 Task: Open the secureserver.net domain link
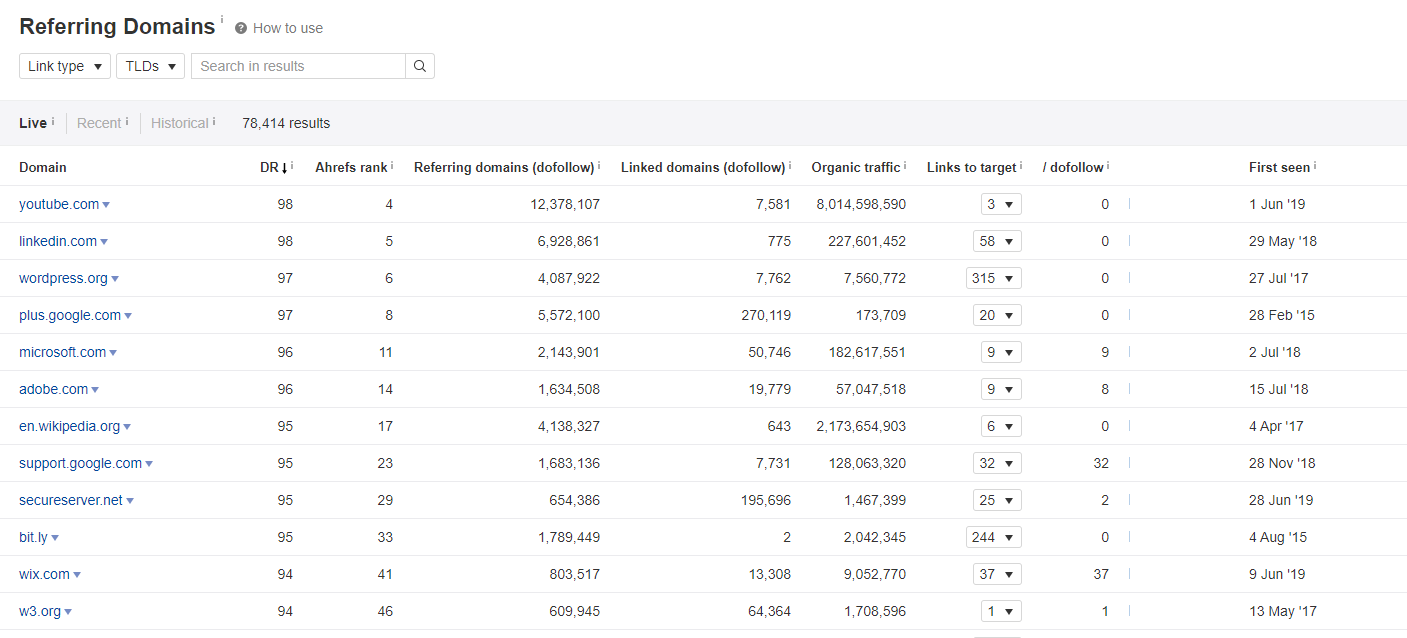(x=71, y=500)
